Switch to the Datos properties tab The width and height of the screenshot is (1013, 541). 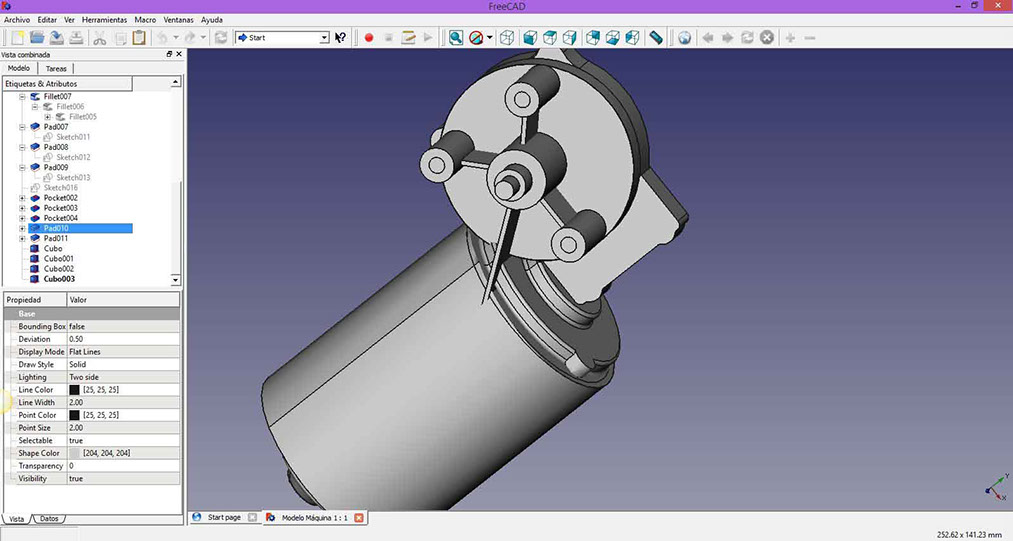pyautogui.click(x=49, y=518)
